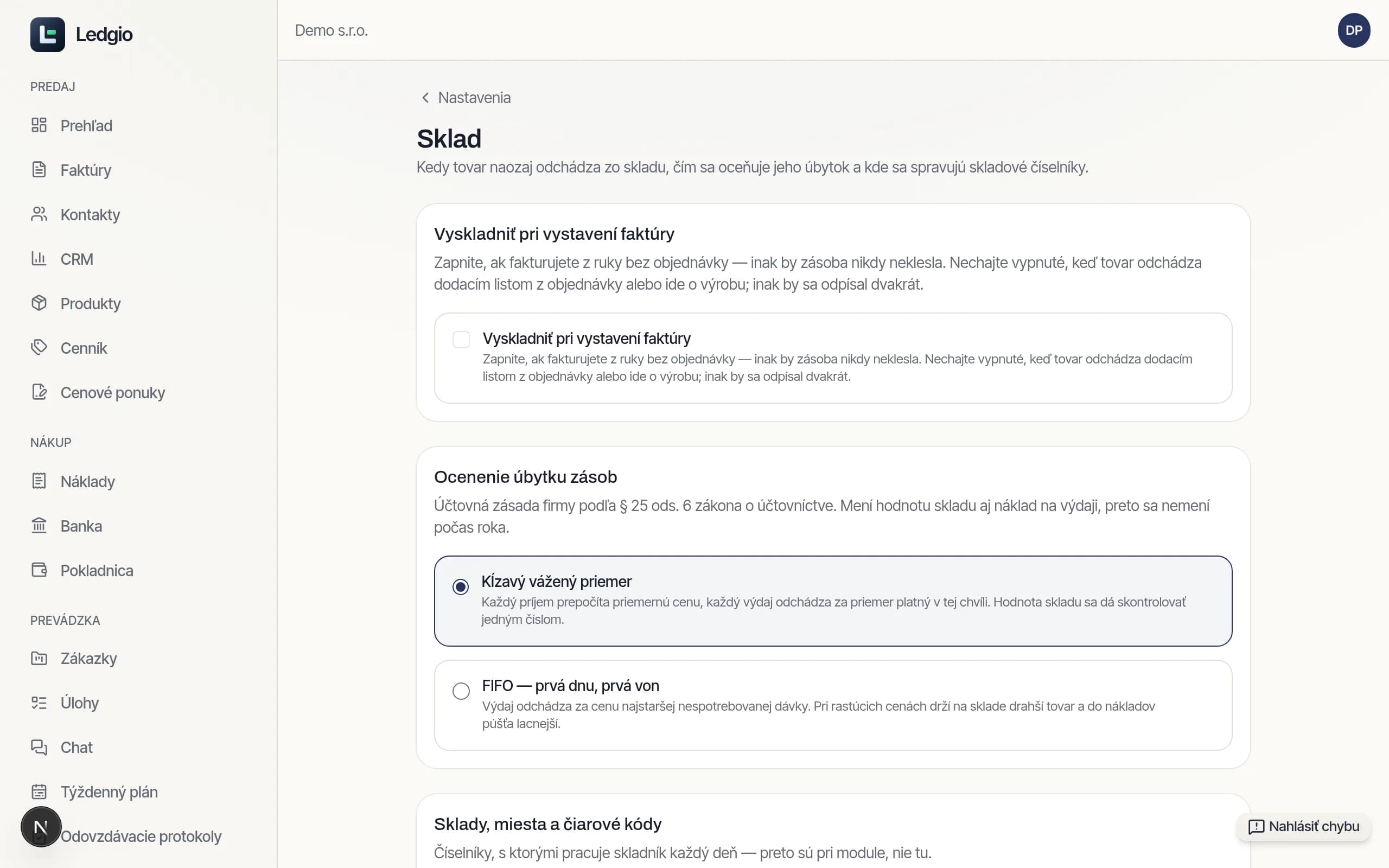1389x868 pixels.
Task: Open the DP user avatar
Action: coord(1354,30)
